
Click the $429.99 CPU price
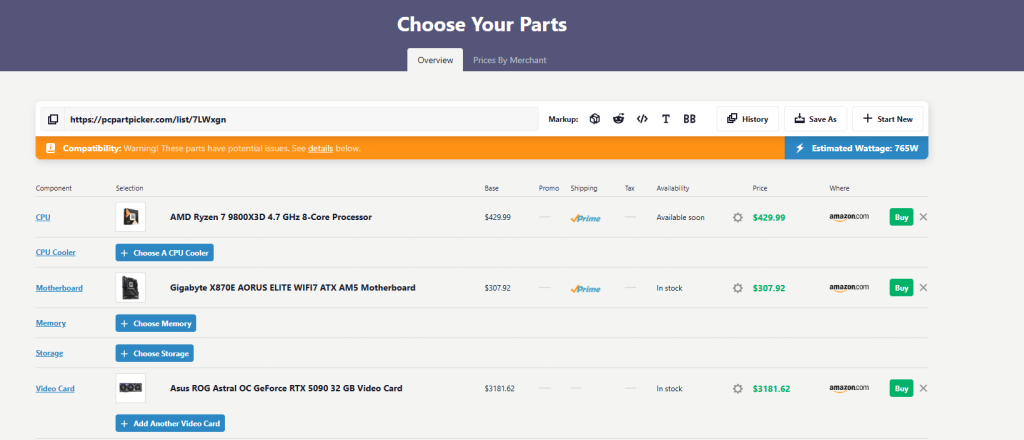[769, 217]
